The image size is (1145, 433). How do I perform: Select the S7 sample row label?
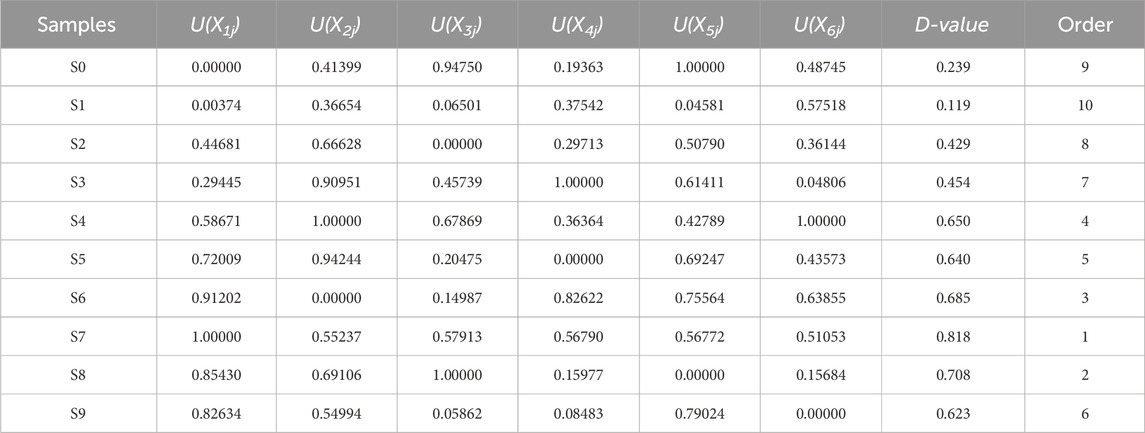78,337
